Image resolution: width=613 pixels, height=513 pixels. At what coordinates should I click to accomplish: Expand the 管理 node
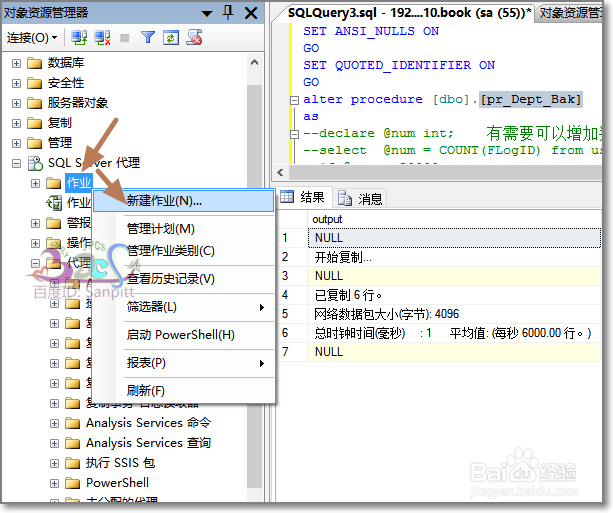pyautogui.click(x=16, y=143)
